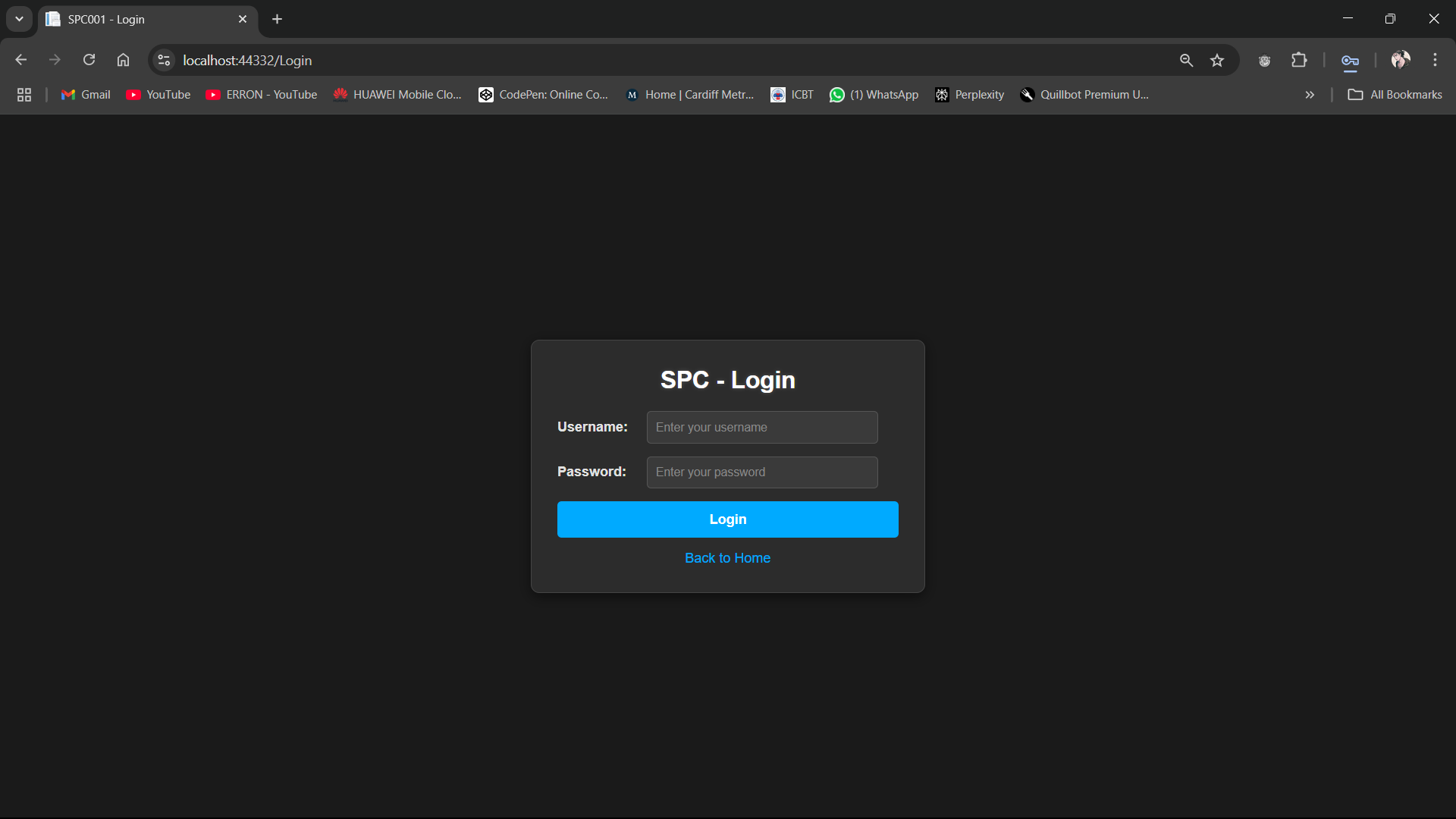
Task: Open the Chrome three-dot menu
Action: [x=1435, y=60]
